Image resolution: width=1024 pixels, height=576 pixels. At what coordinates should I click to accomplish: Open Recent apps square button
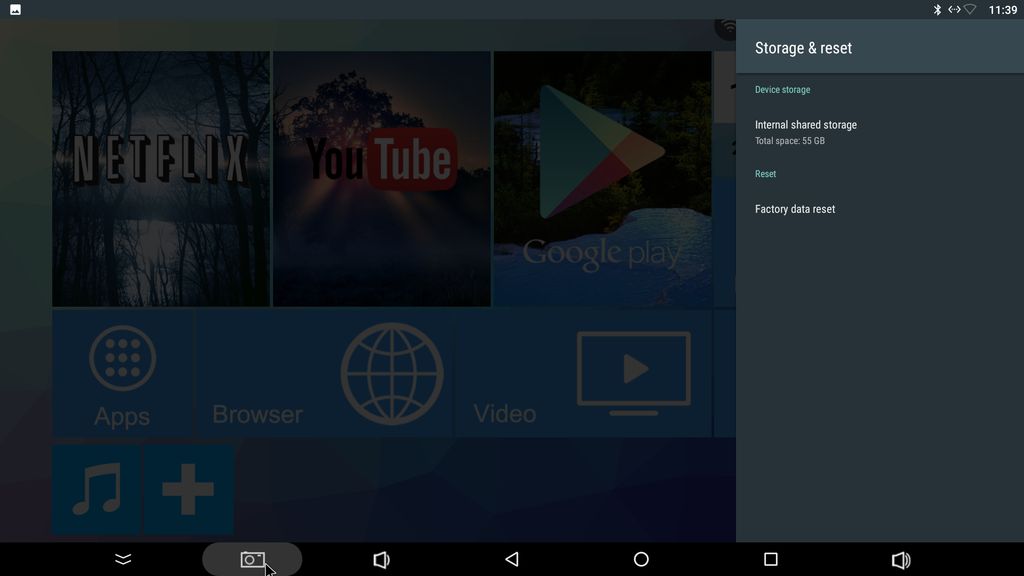pyautogui.click(x=770, y=560)
